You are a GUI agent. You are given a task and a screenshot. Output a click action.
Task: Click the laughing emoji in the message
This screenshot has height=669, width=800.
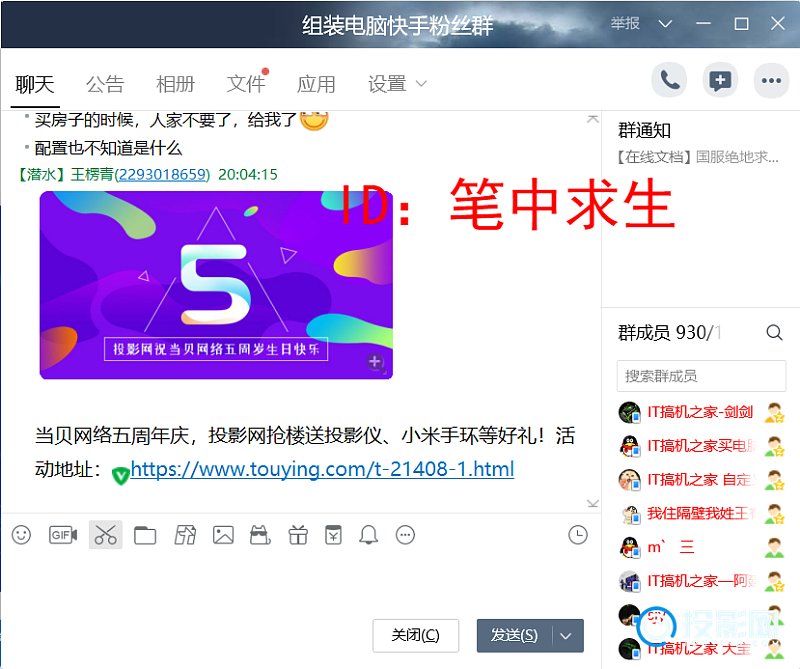(314, 120)
